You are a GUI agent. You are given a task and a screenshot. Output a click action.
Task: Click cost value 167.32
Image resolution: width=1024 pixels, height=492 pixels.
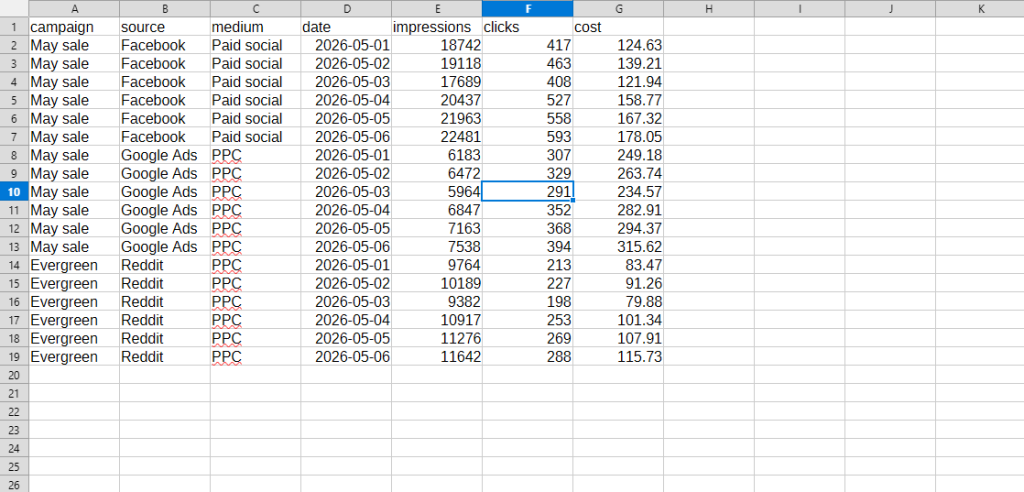pos(618,118)
